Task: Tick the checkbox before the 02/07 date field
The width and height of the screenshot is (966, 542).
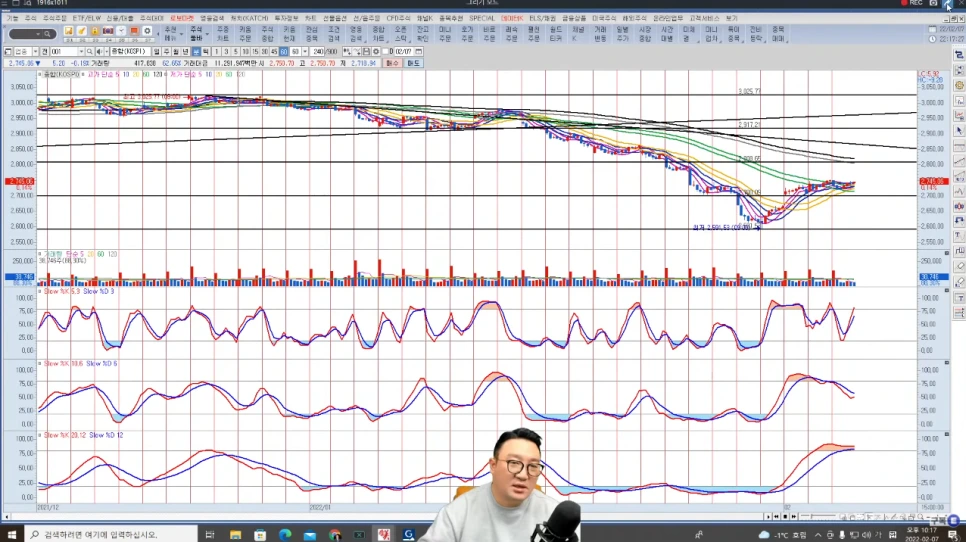Action: click(386, 52)
